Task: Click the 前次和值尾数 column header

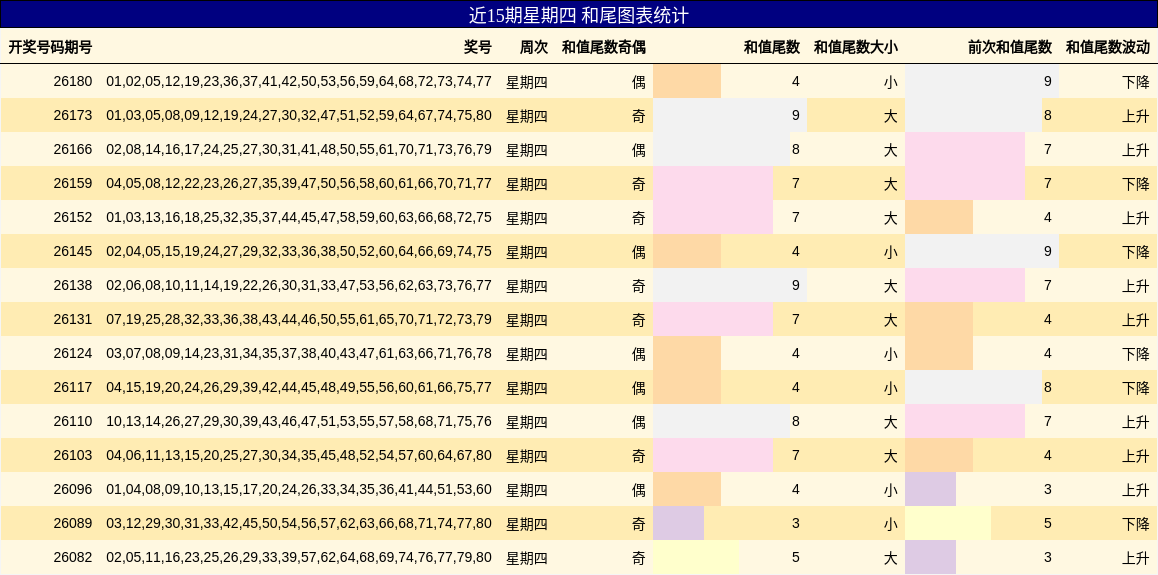Action: point(1010,48)
